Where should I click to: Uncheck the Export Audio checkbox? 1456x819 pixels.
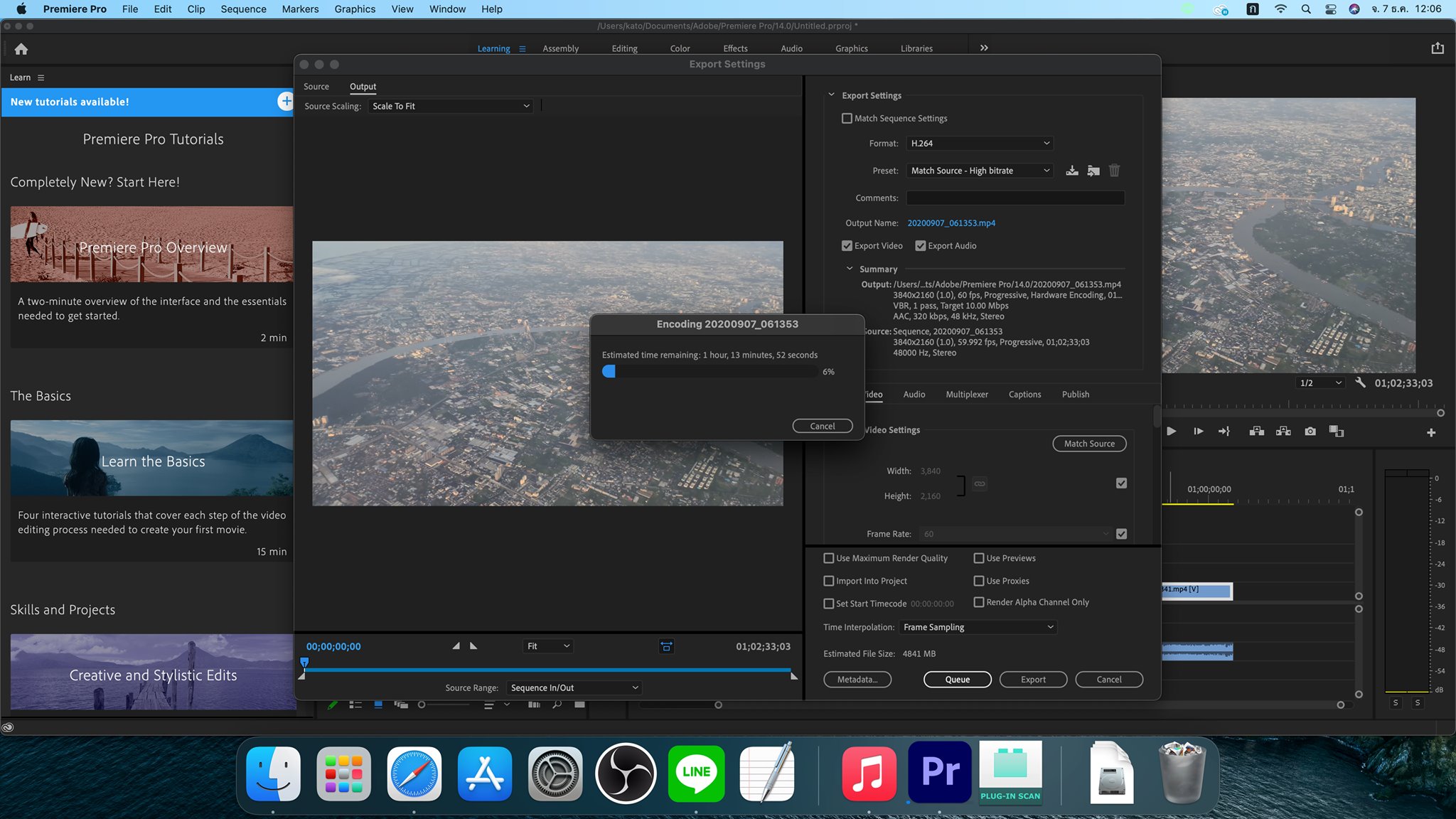(x=921, y=245)
